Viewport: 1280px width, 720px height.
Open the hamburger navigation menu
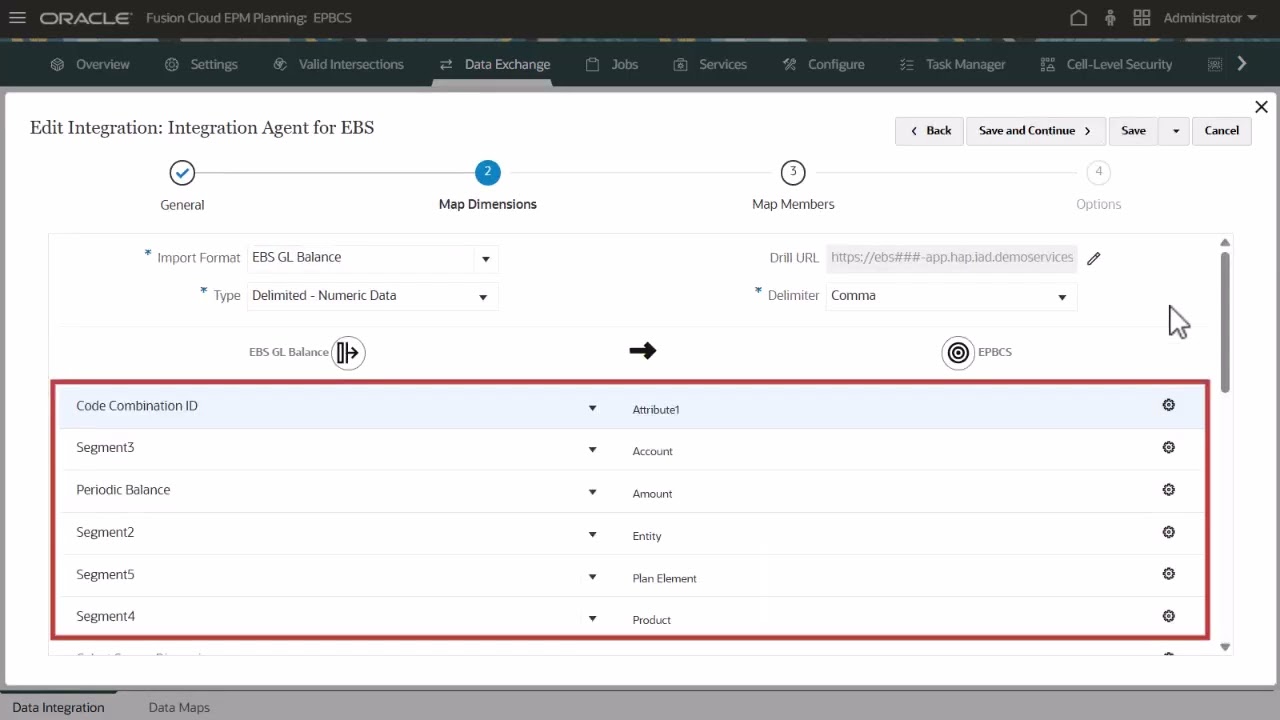17,18
